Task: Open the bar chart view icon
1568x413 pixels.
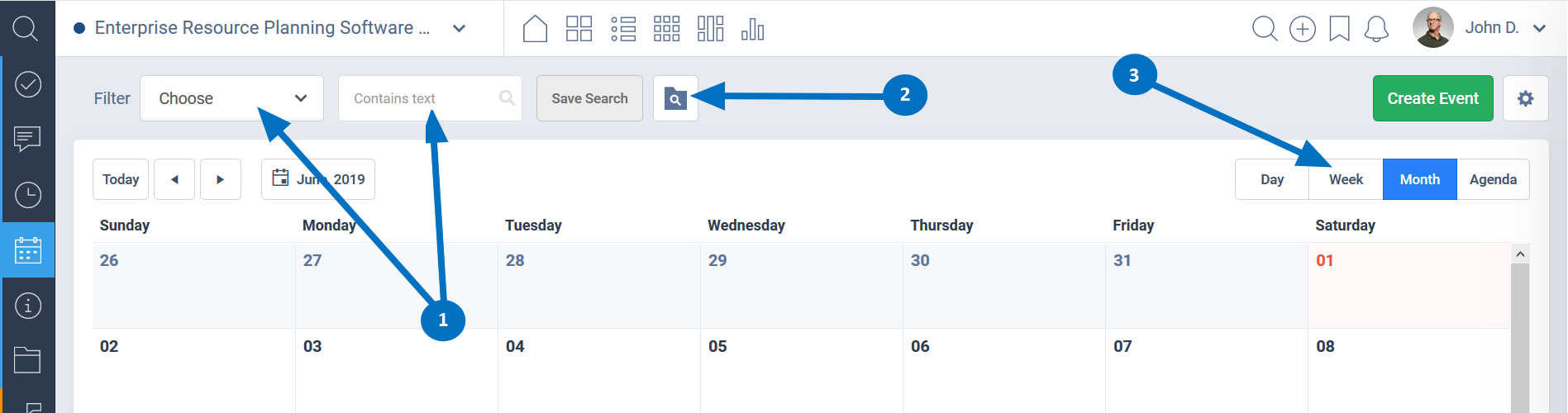Action: tap(752, 29)
